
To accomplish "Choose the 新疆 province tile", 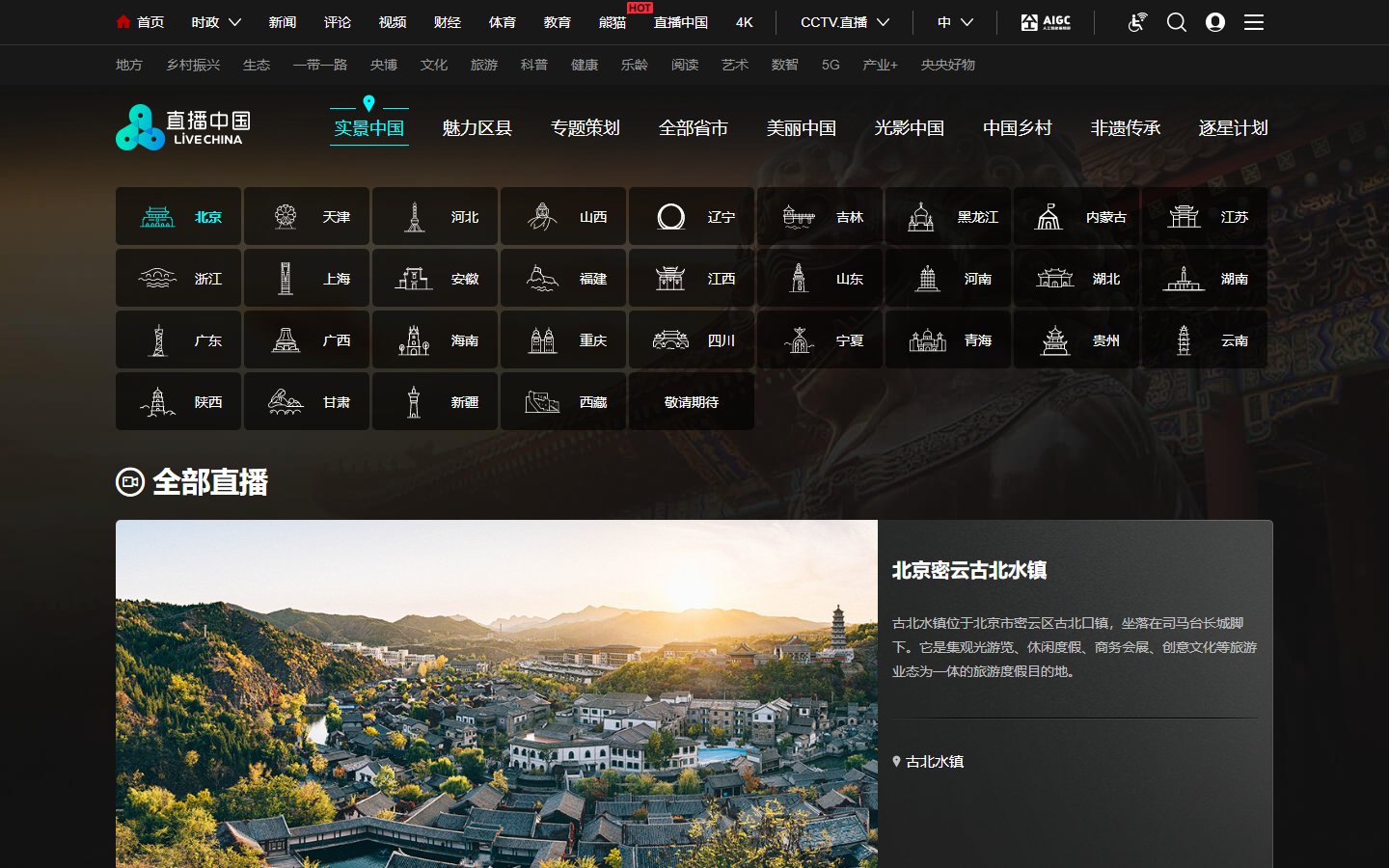I will (435, 401).
